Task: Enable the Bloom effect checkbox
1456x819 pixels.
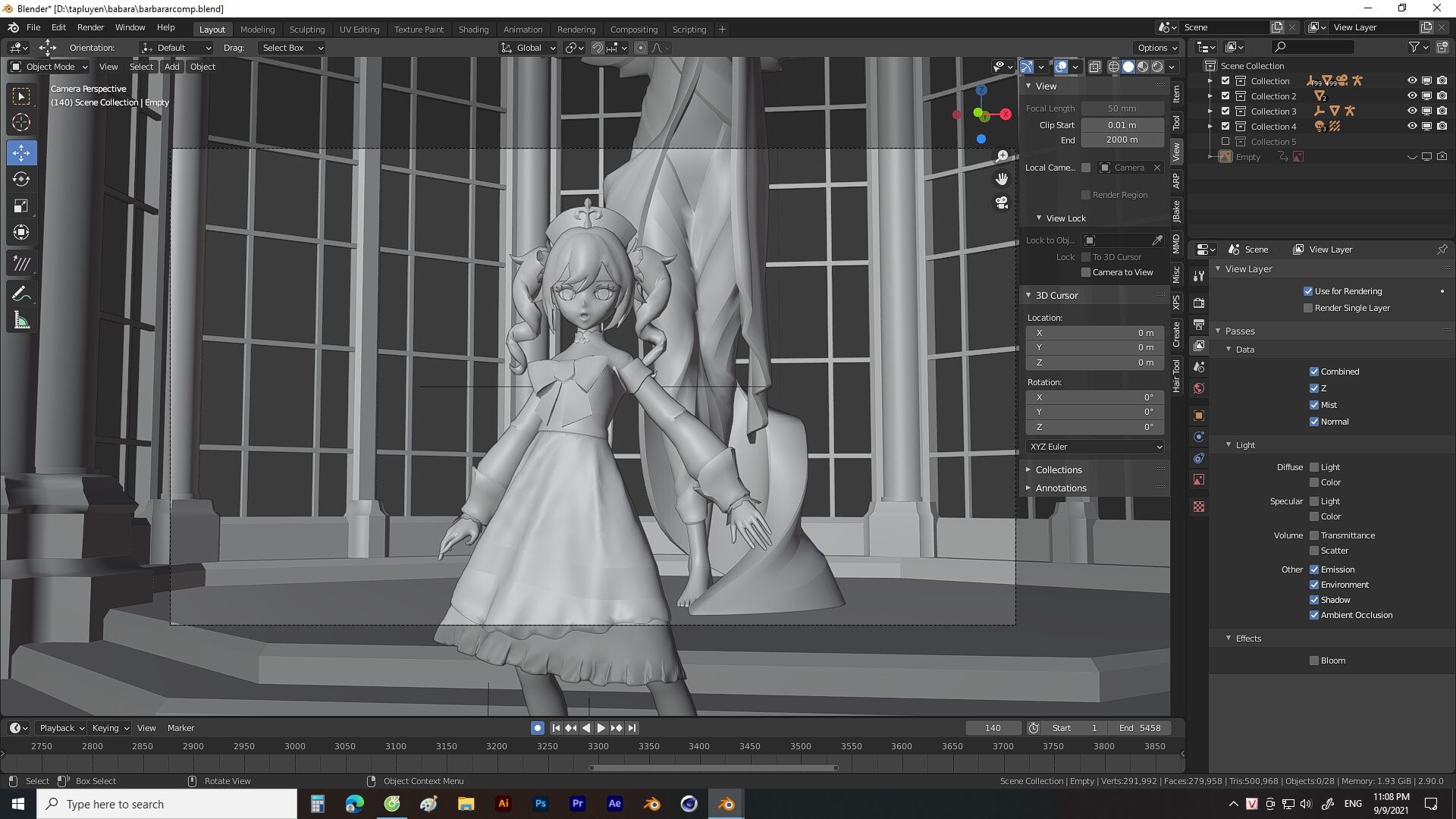Action: click(1314, 661)
